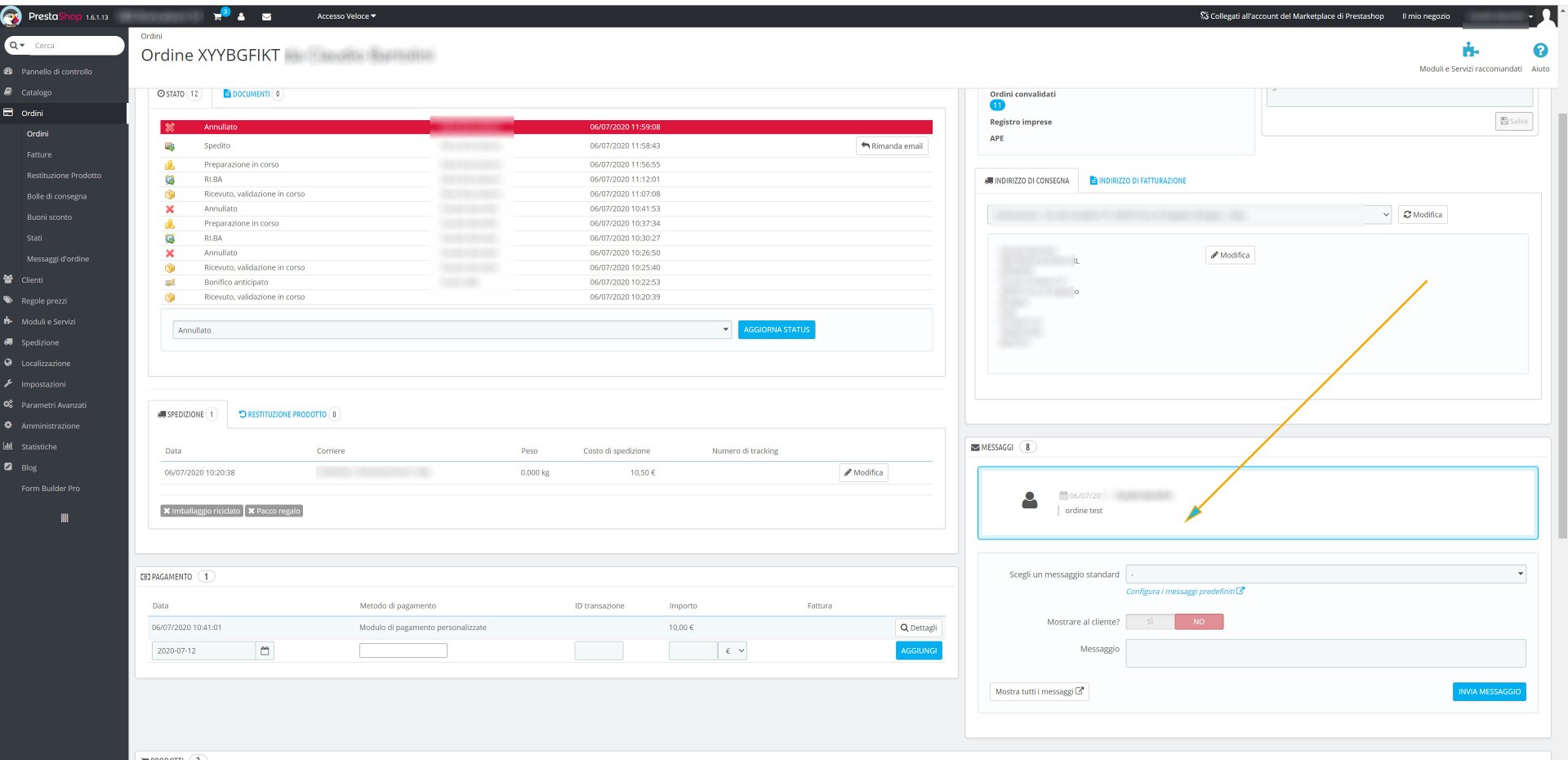The image size is (1568, 760).
Task: Click Modifica in the shipping carrier row
Action: pos(863,472)
